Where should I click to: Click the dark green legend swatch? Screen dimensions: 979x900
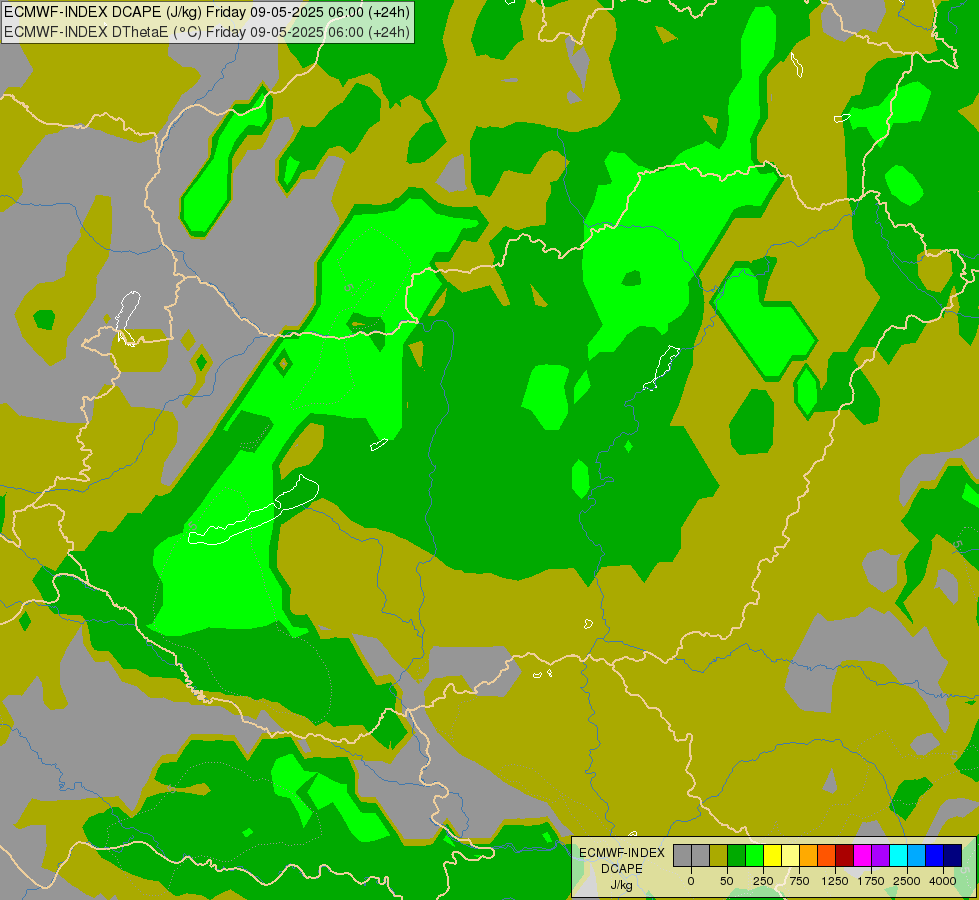[x=737, y=855]
